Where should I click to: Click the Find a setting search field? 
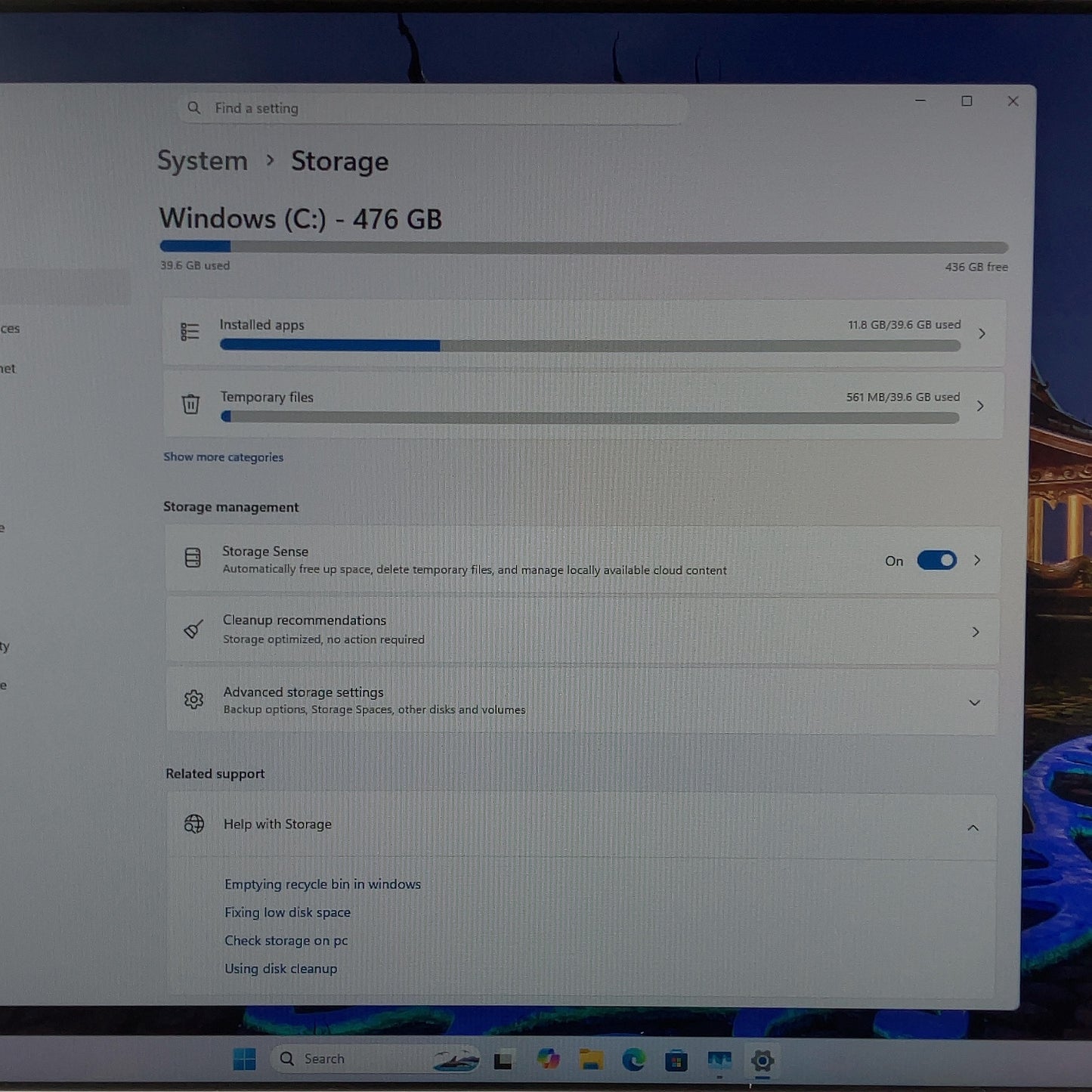tap(433, 109)
